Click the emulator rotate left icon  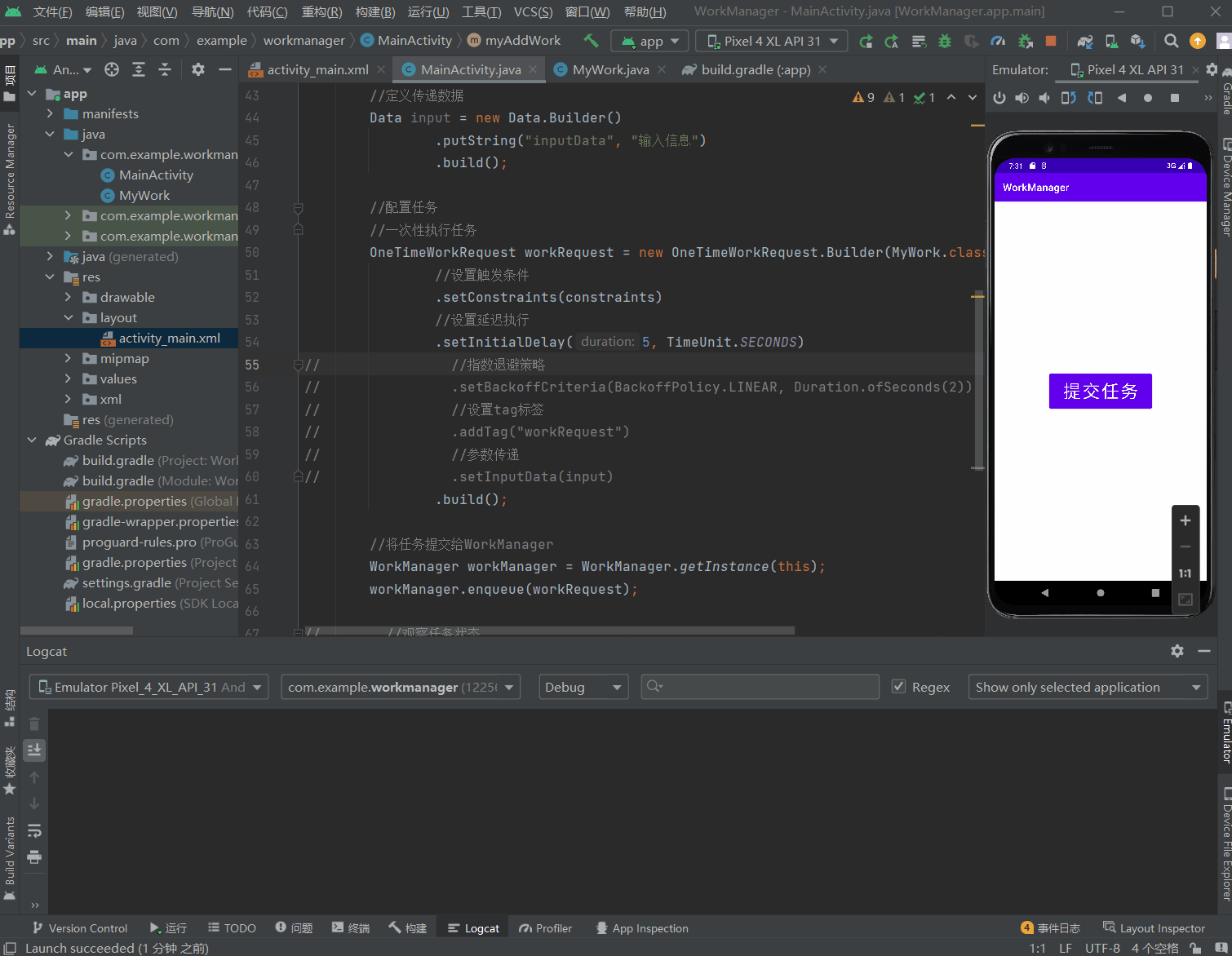click(x=1068, y=98)
